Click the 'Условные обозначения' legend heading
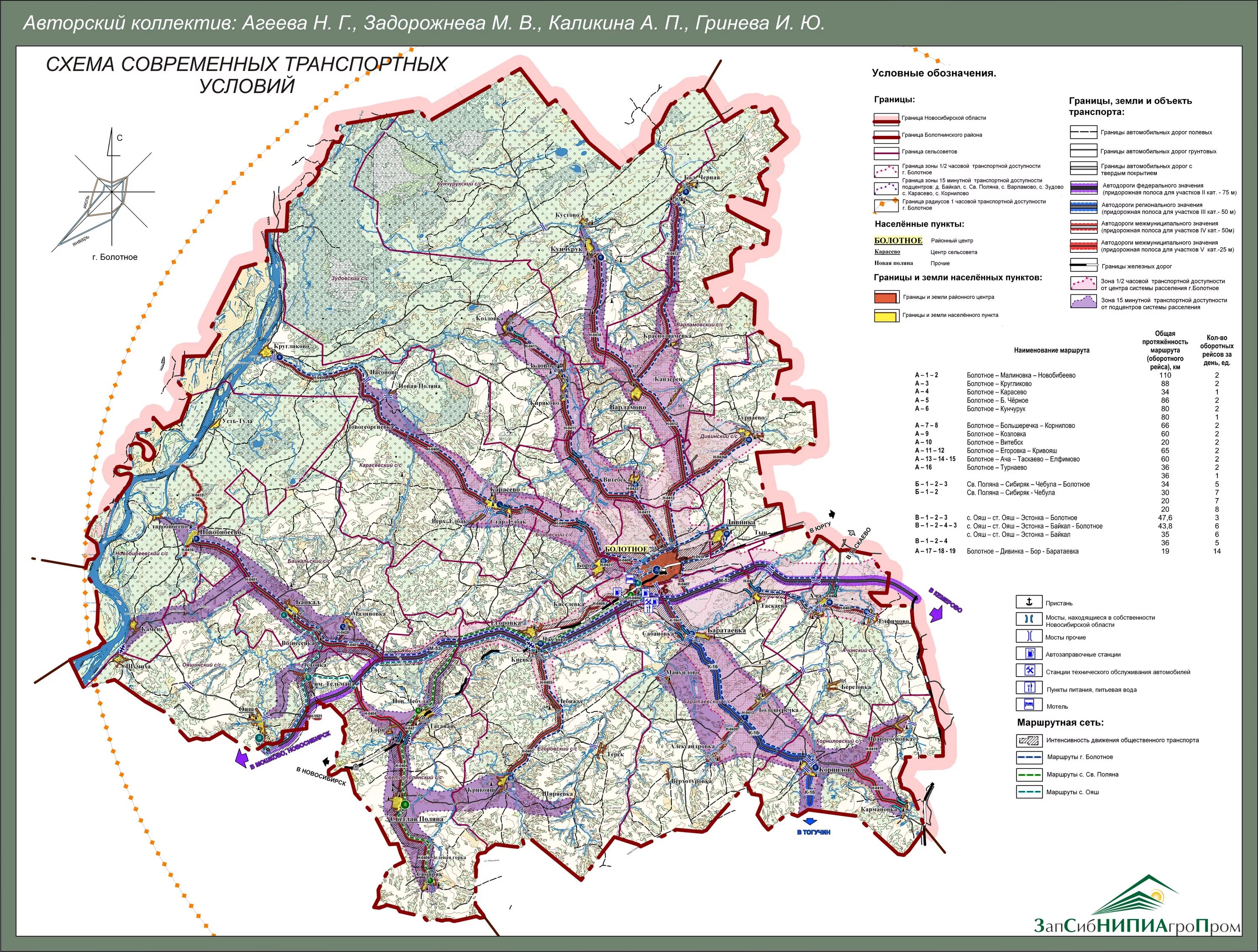The width and height of the screenshot is (1258, 952). pyautogui.click(x=934, y=73)
